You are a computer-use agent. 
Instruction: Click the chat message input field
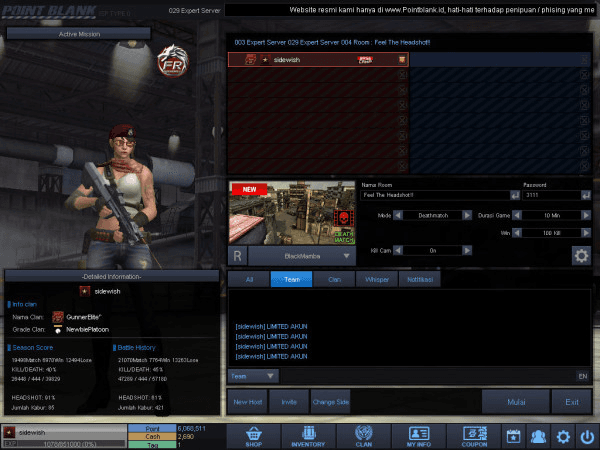click(x=428, y=377)
